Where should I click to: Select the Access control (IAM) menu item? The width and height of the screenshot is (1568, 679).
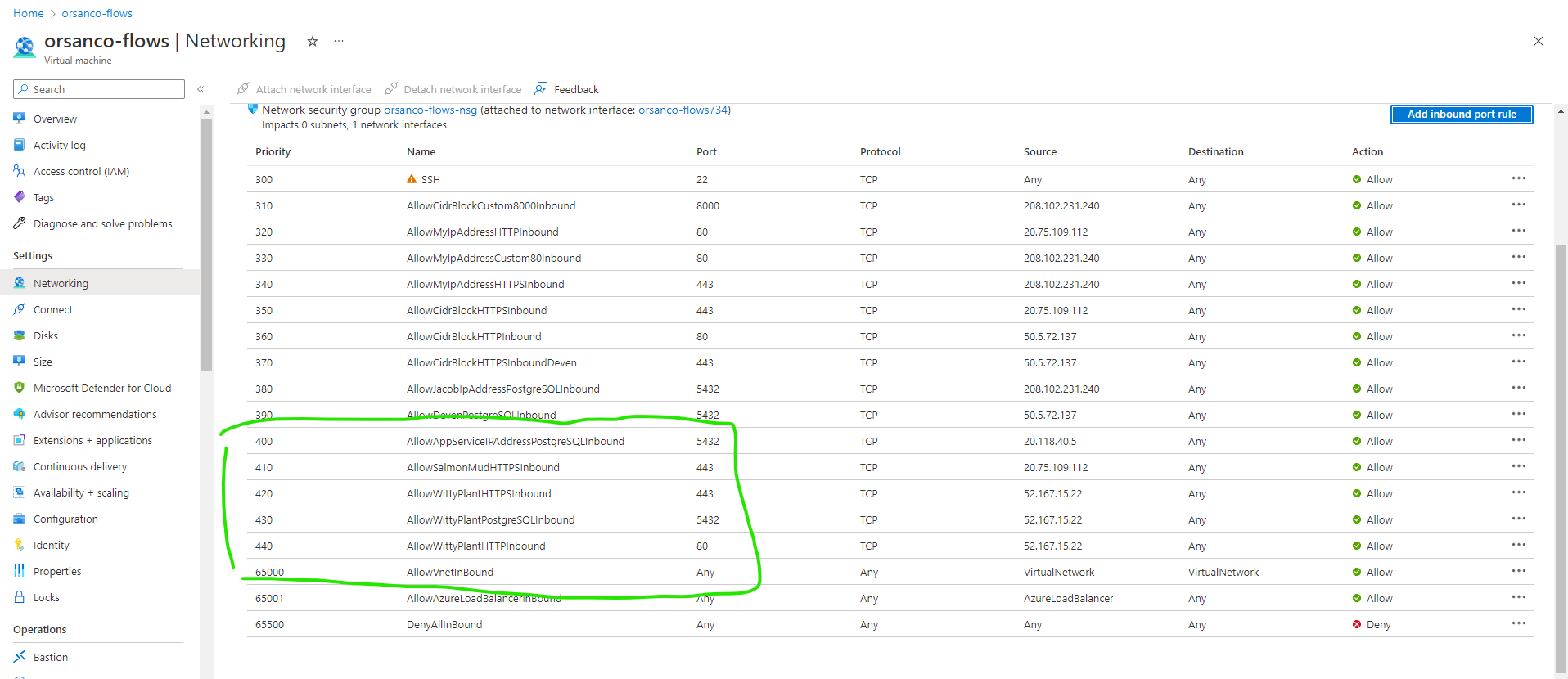point(81,171)
